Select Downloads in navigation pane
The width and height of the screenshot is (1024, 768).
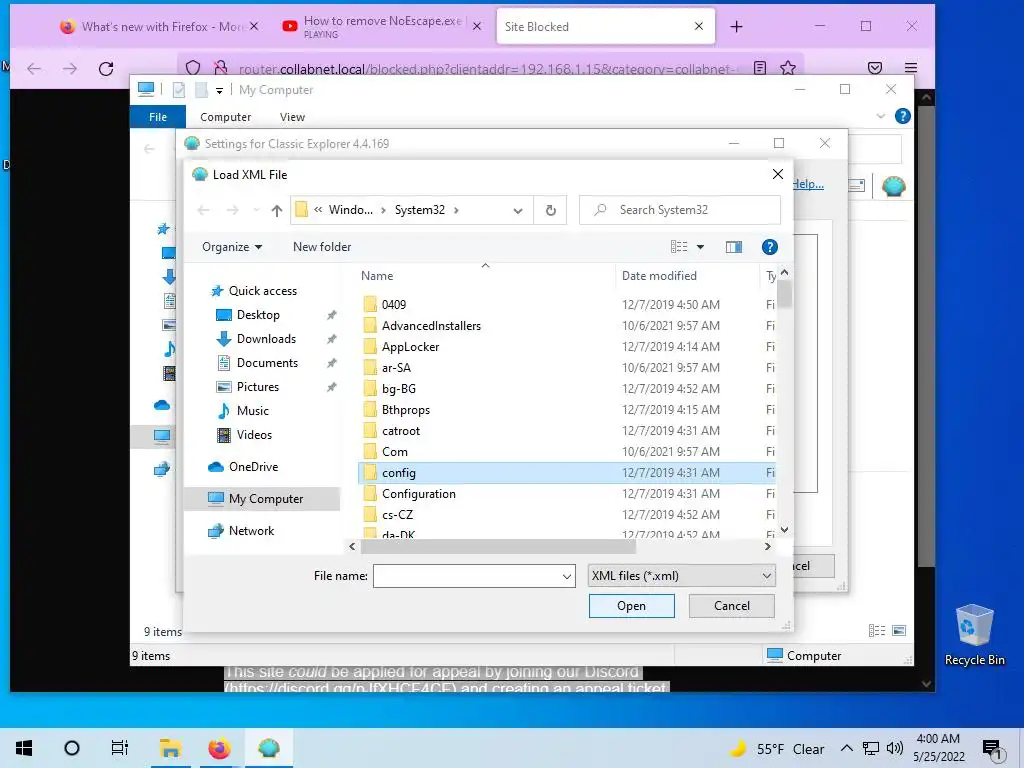click(x=266, y=339)
